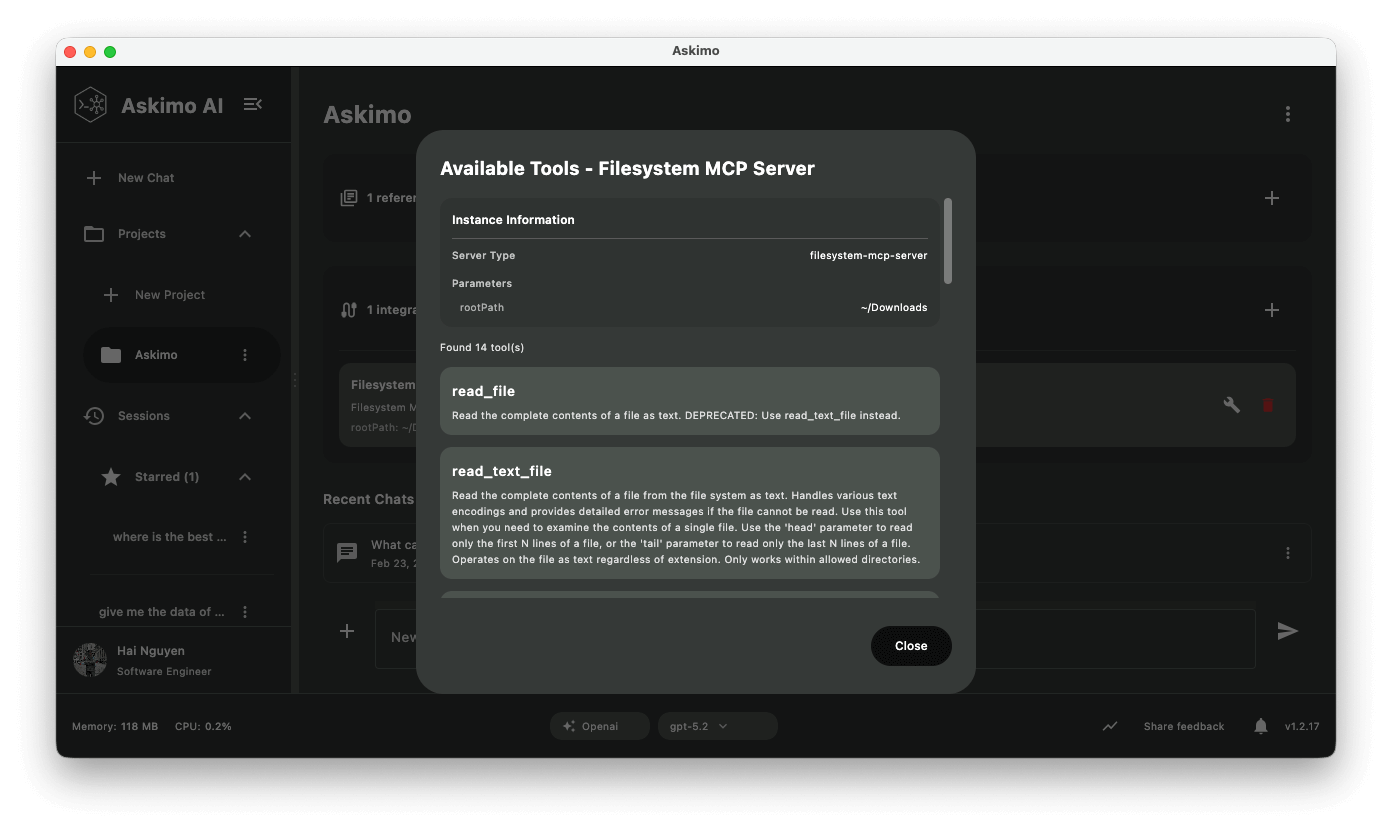Screen dimensions: 1392x832
Task: Select the read_file tool card
Action: pos(690,401)
